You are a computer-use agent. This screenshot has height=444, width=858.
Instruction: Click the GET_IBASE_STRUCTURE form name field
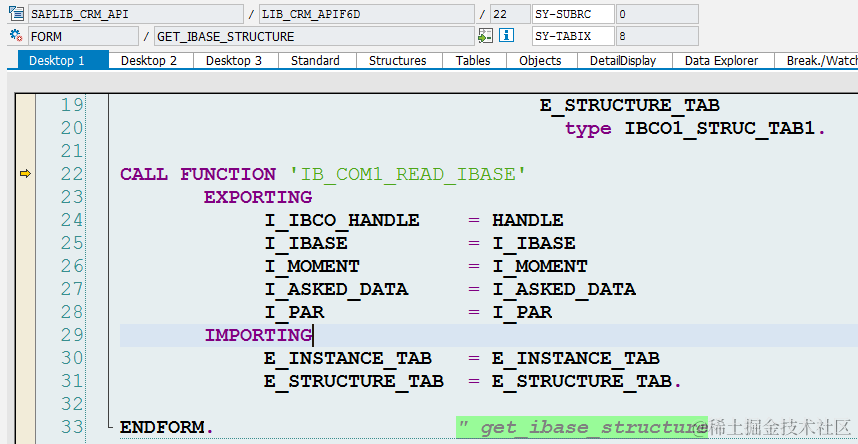314,37
